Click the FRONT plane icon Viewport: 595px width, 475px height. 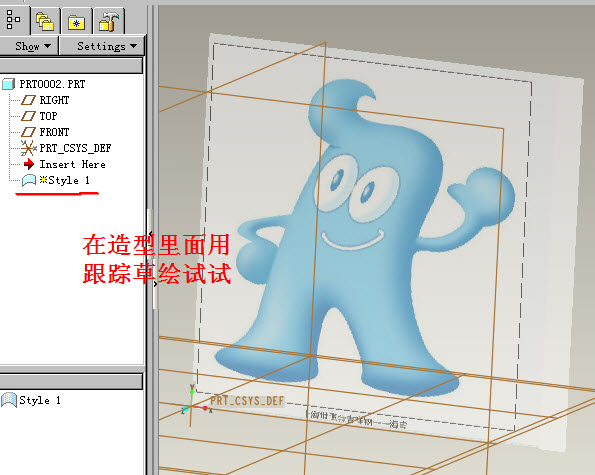coord(28,132)
